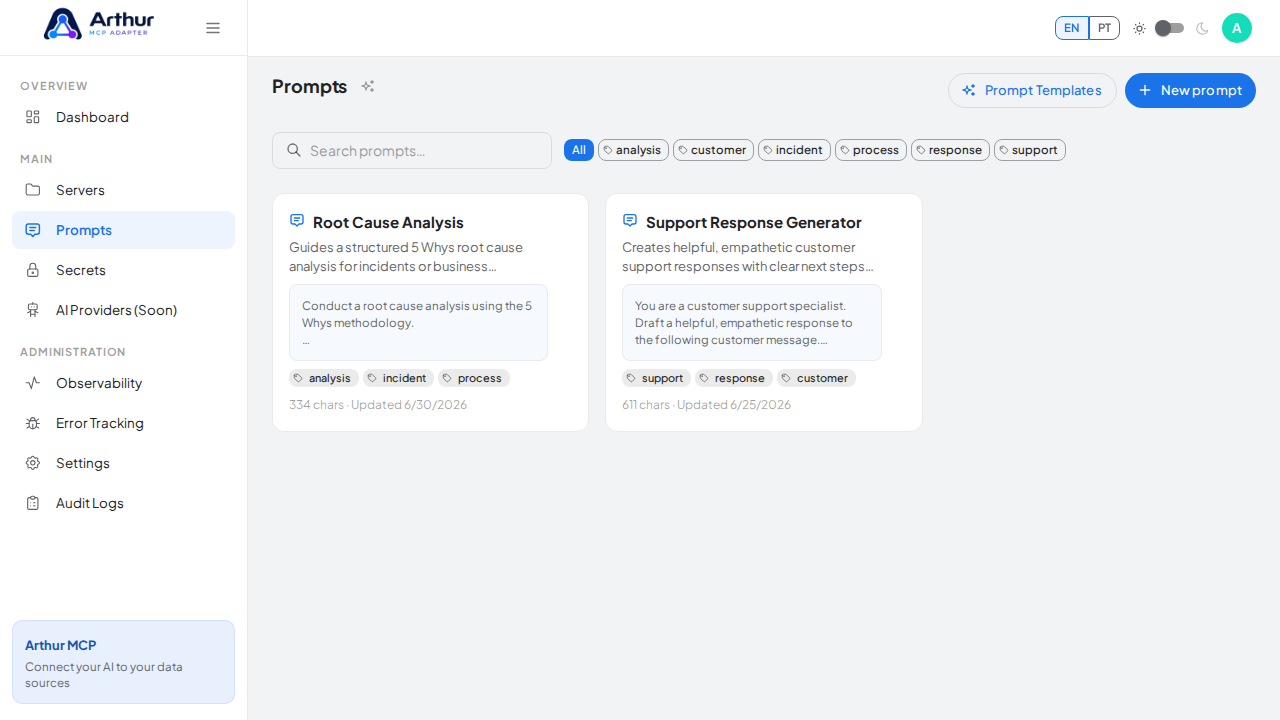
Task: Open the Root Cause Analysis card title
Action: tap(388, 222)
